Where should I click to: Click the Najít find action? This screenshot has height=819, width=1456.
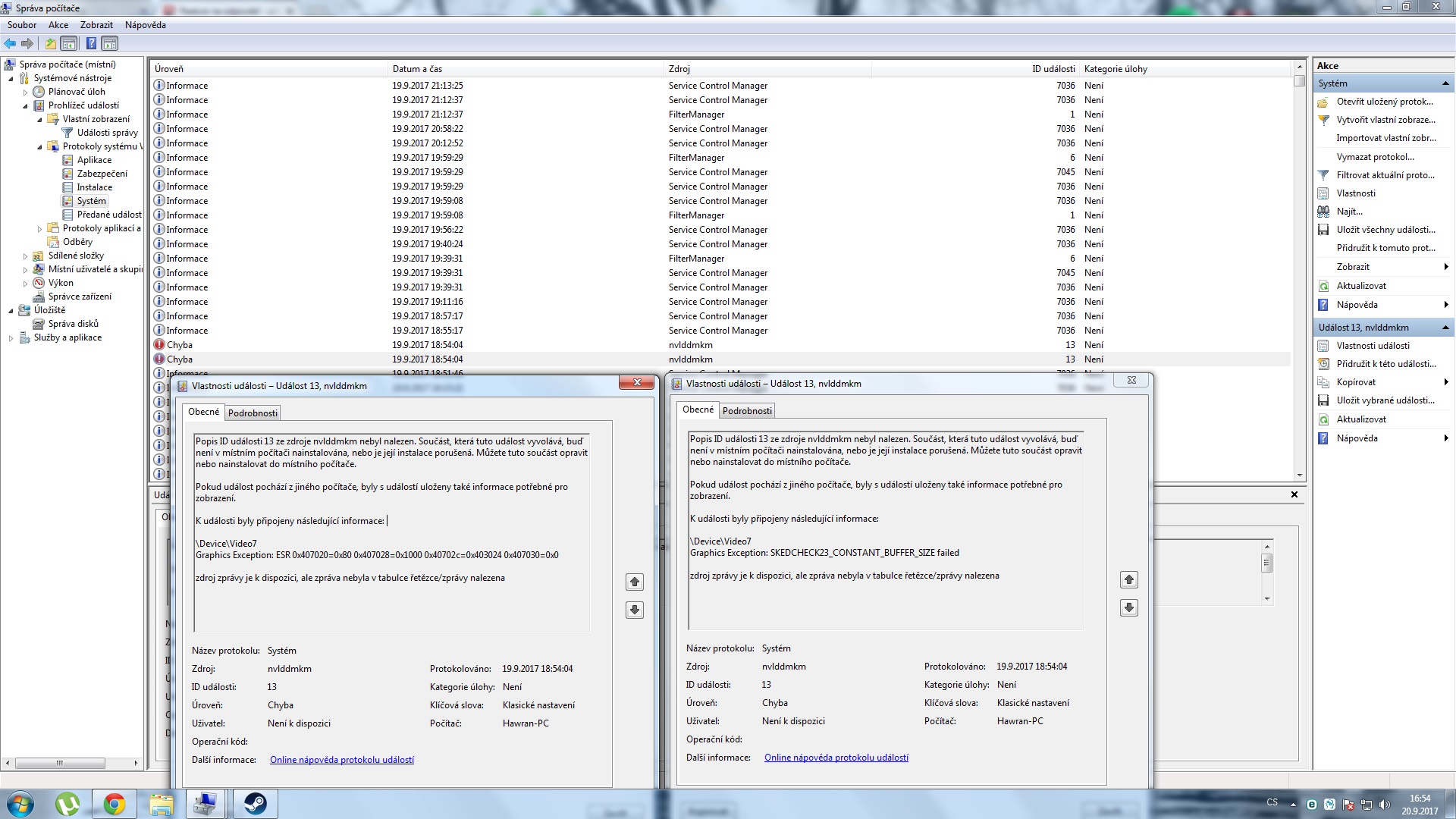point(1349,212)
